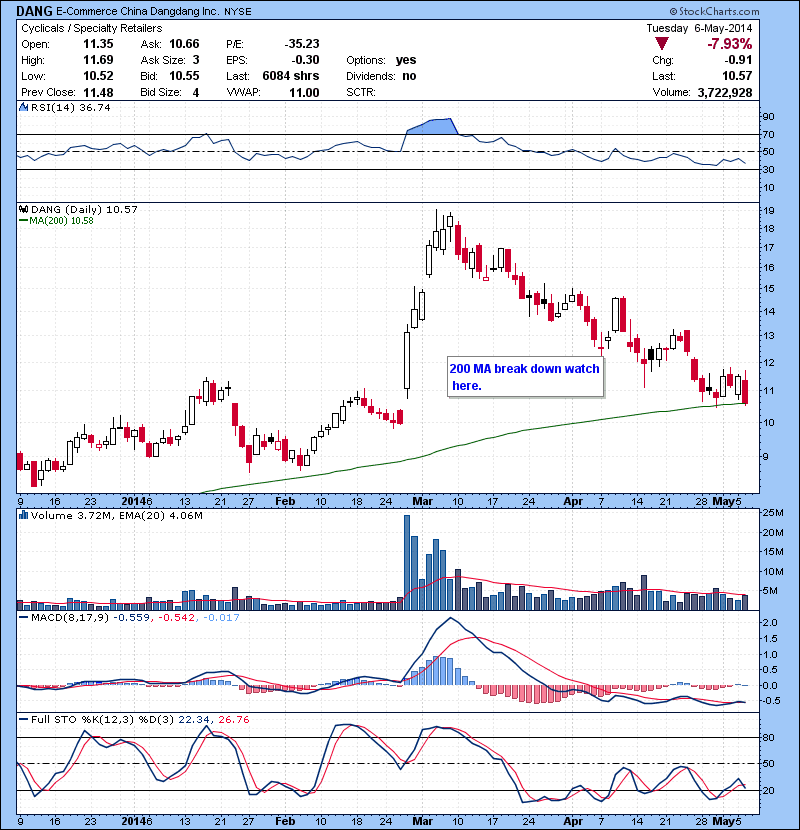800x830 pixels.
Task: Click the Last 6084 shrs value
Action: [x=291, y=76]
